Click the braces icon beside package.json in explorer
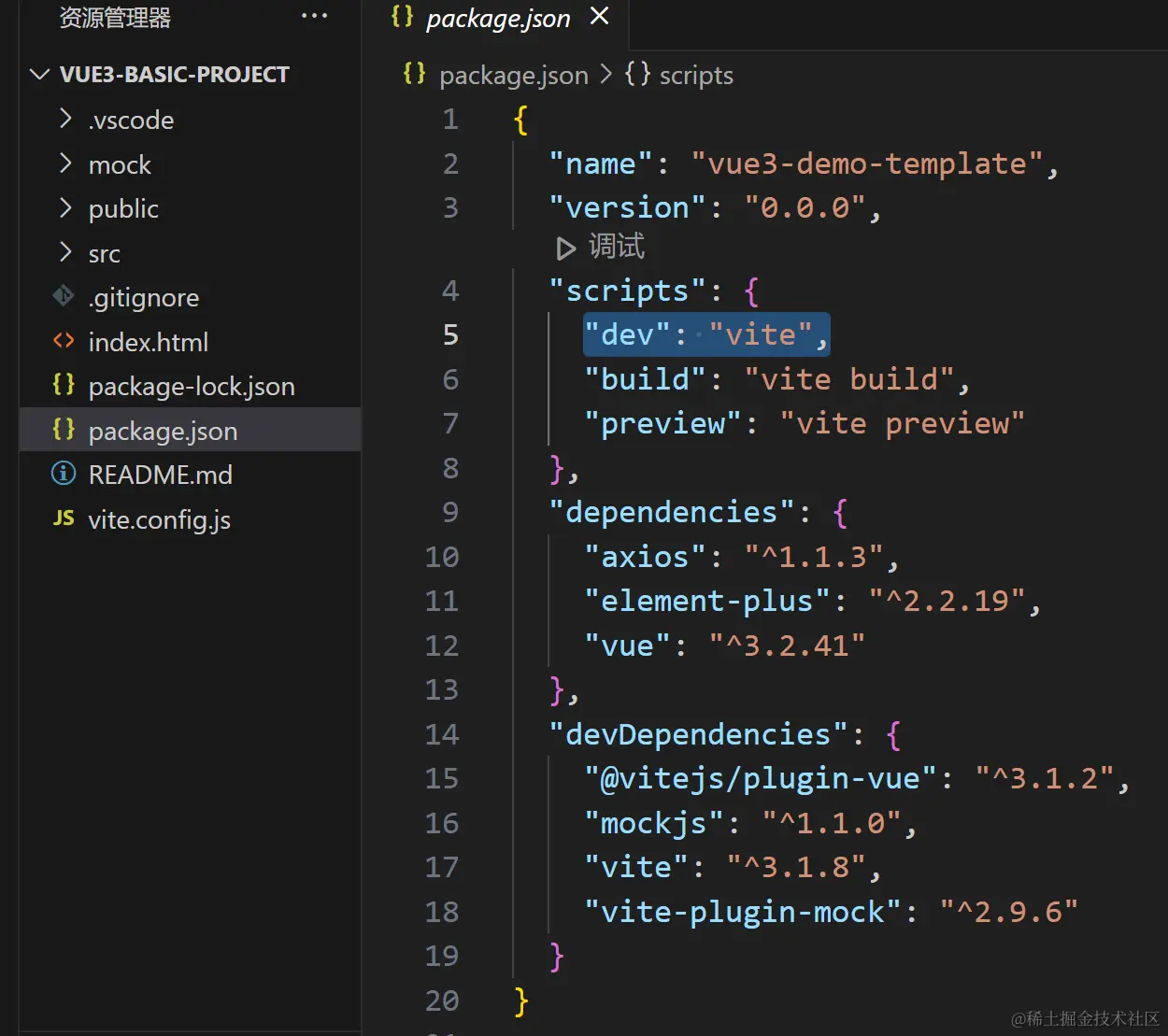The height and width of the screenshot is (1036, 1168). (64, 430)
